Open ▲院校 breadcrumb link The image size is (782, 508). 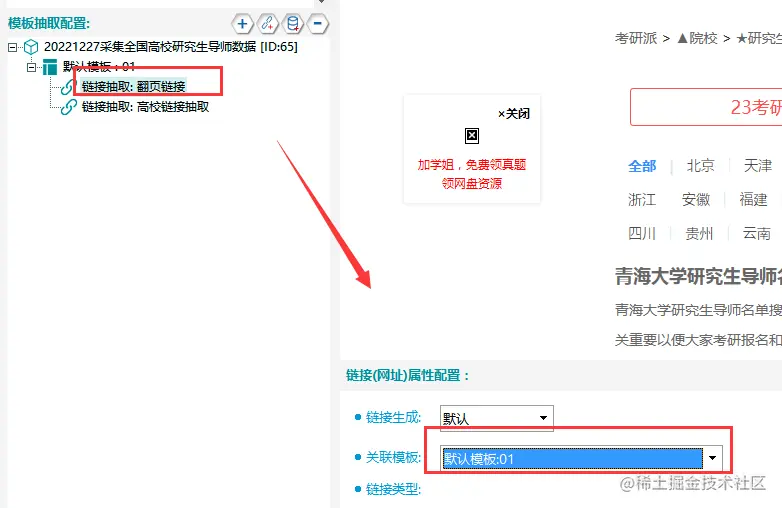coord(697,38)
